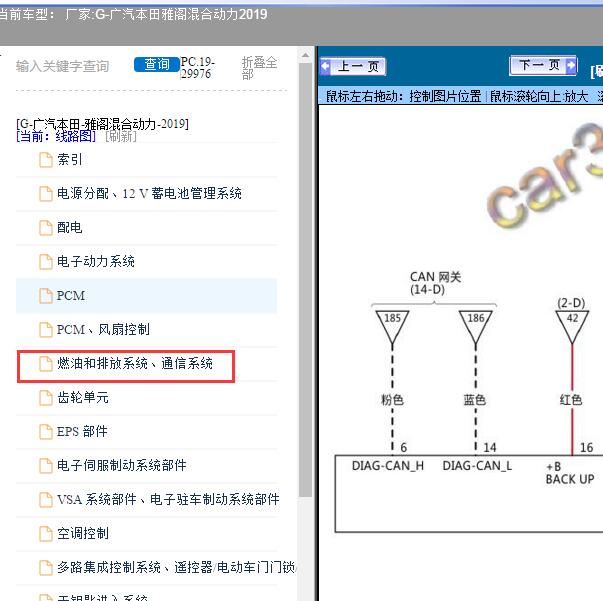Click document icon beside 索引
This screenshot has width=603, height=601.
coord(46,160)
